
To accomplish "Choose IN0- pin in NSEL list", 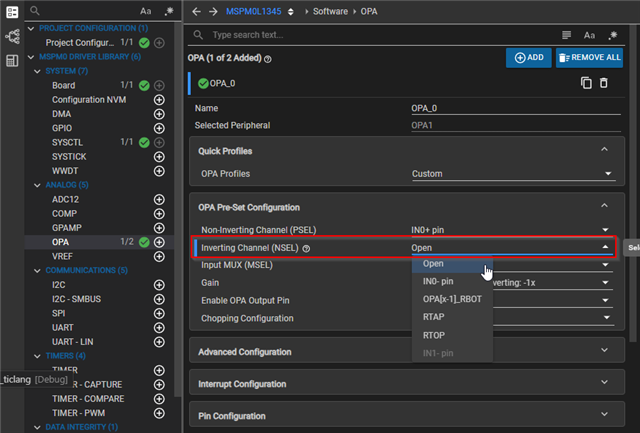I will (x=452, y=282).
